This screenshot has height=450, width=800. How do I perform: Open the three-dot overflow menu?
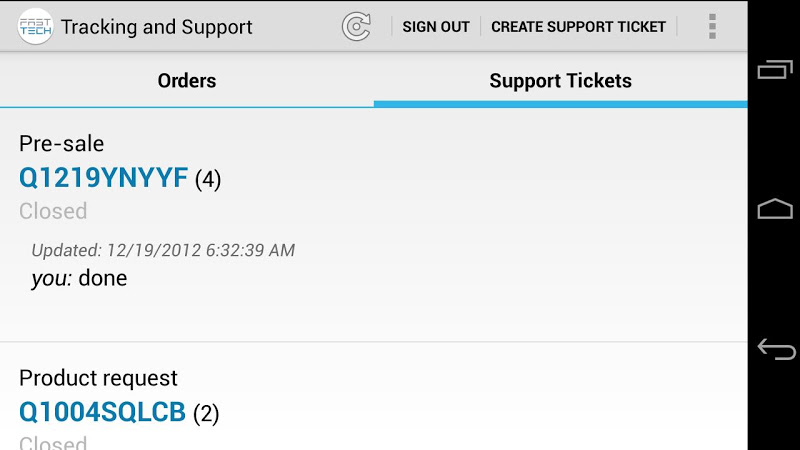(712, 27)
